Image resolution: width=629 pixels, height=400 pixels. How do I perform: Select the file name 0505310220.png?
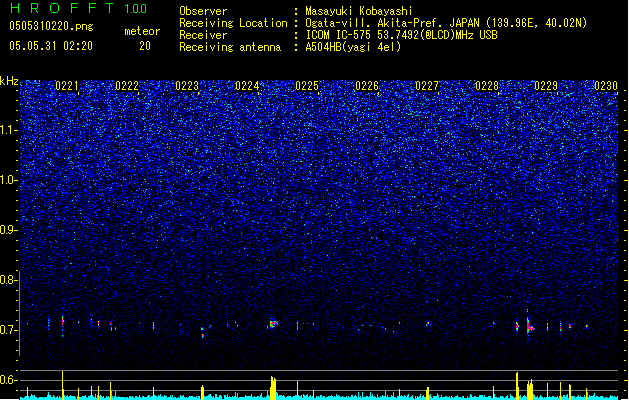[51, 26]
